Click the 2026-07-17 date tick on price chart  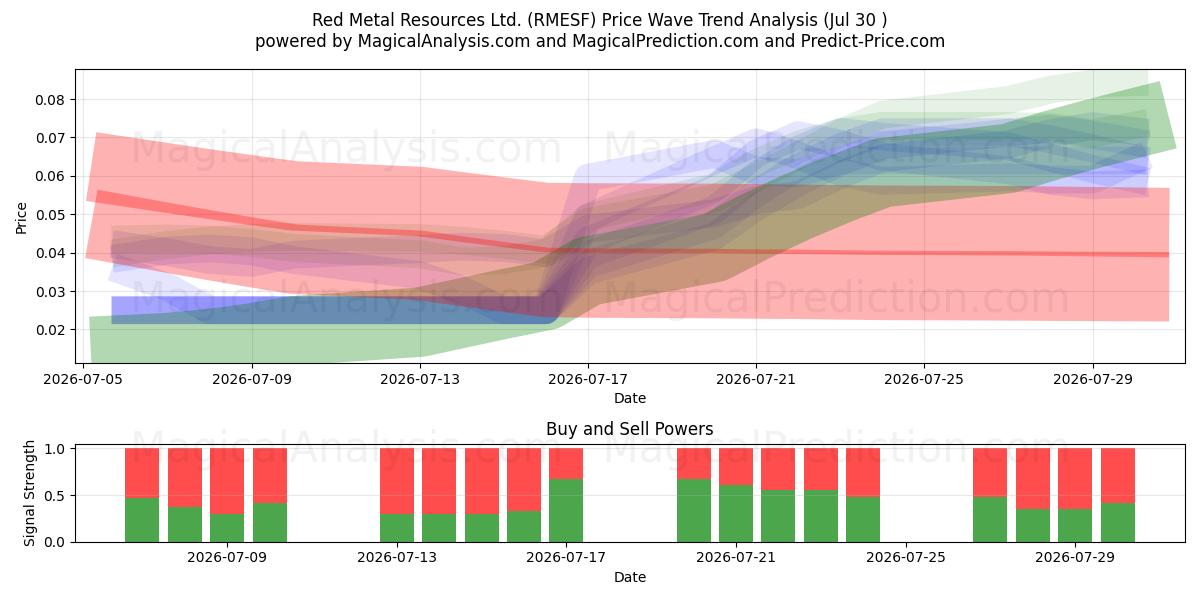click(x=588, y=379)
